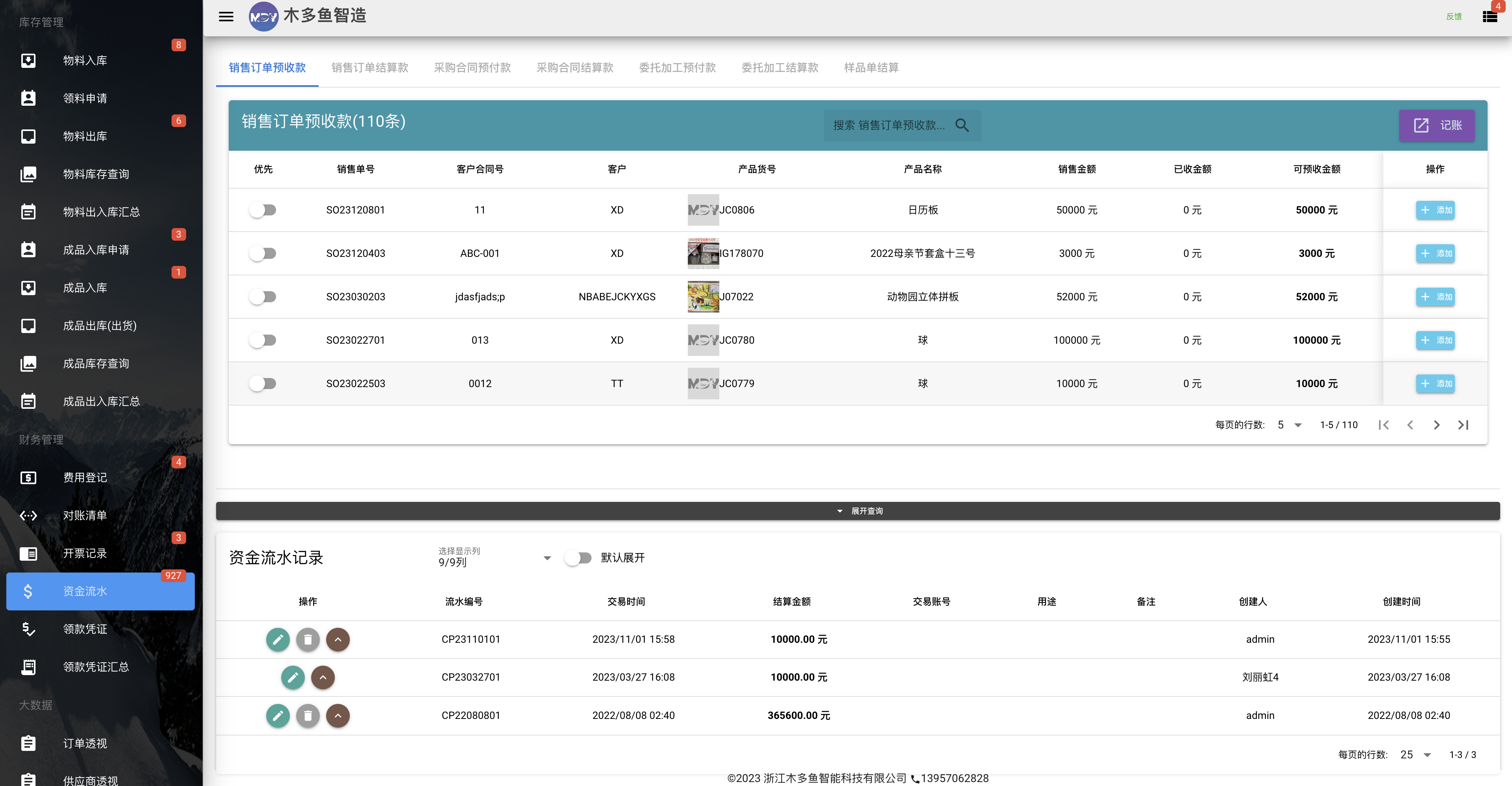The image size is (1512, 786).
Task: Expand the 展开查询 query bar
Action: tap(857, 511)
